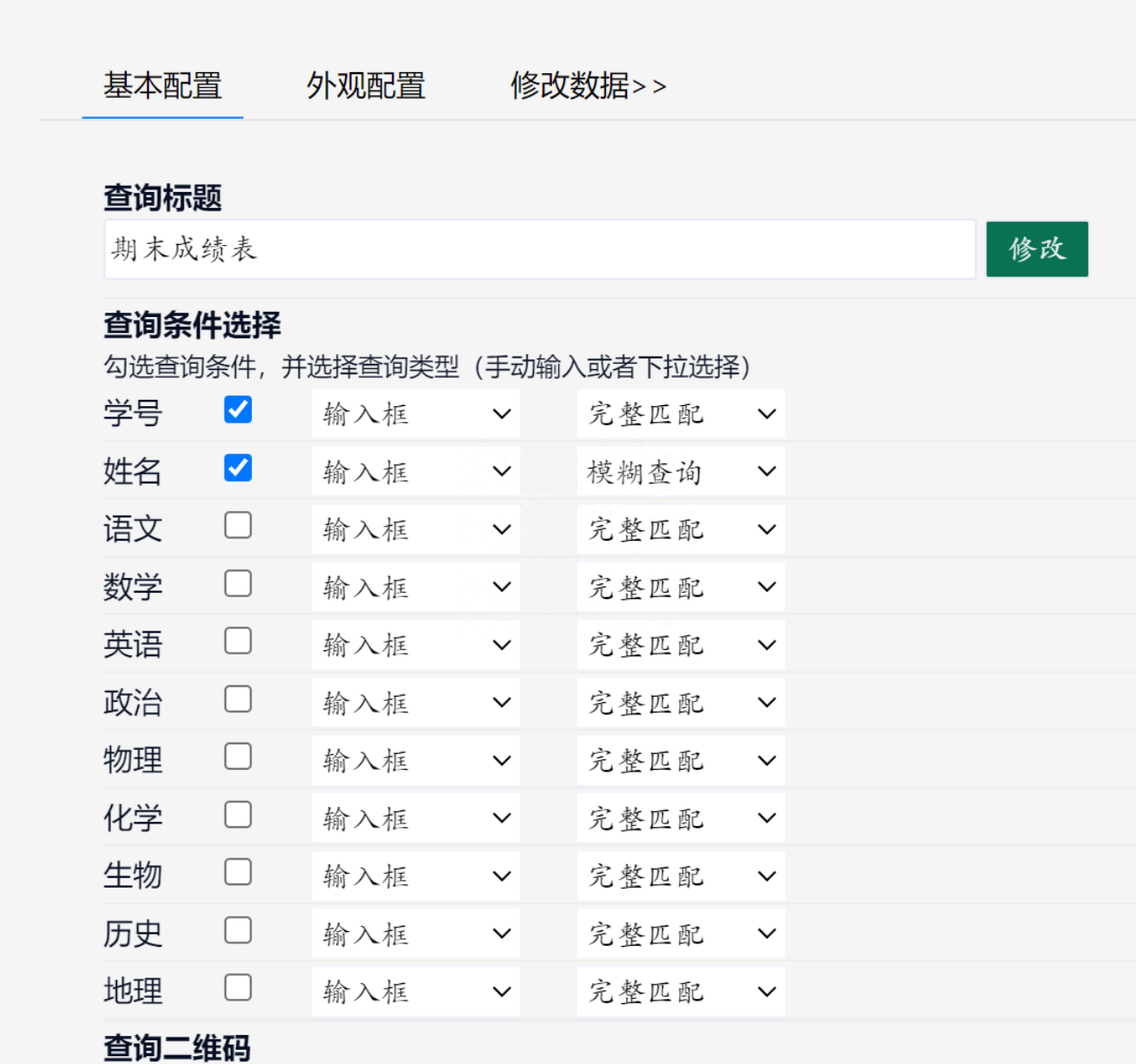This screenshot has height=1064, width=1136.
Task: Check the 英语 checkbox
Action: (x=238, y=641)
